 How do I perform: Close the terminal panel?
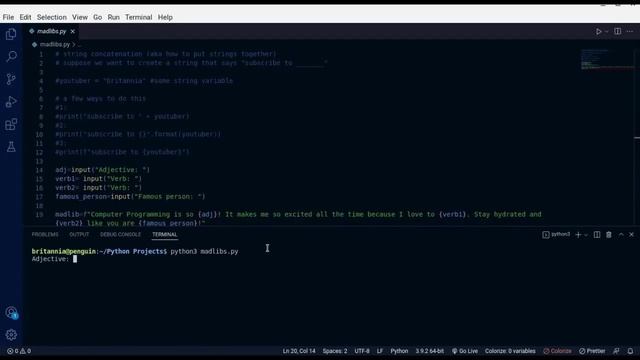(x=631, y=235)
